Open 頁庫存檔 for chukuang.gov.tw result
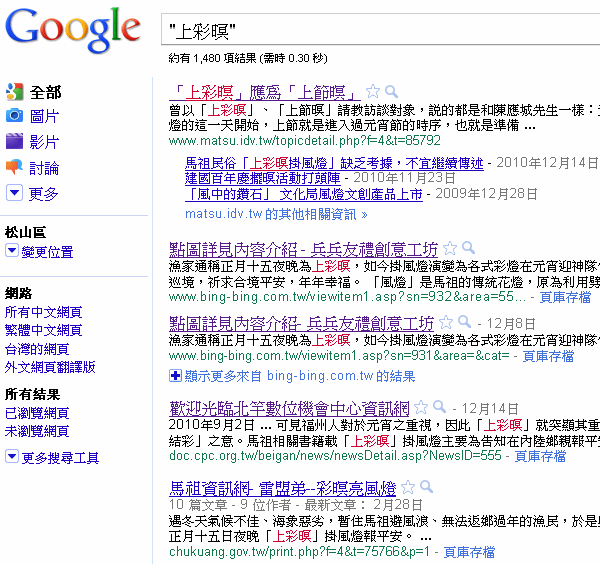The image size is (600, 564). (469, 552)
